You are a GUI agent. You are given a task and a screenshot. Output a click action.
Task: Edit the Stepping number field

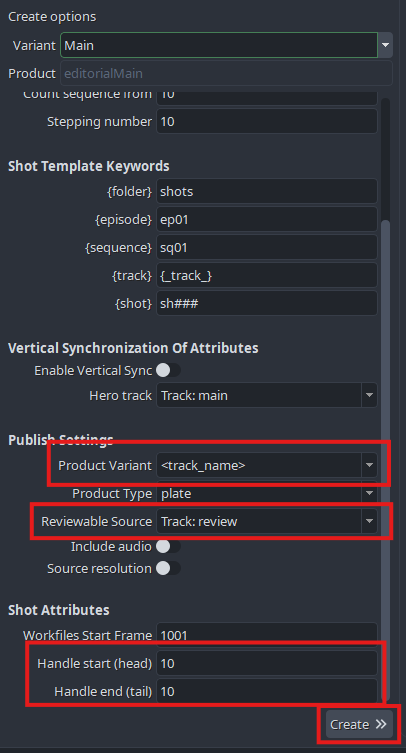coord(267,121)
